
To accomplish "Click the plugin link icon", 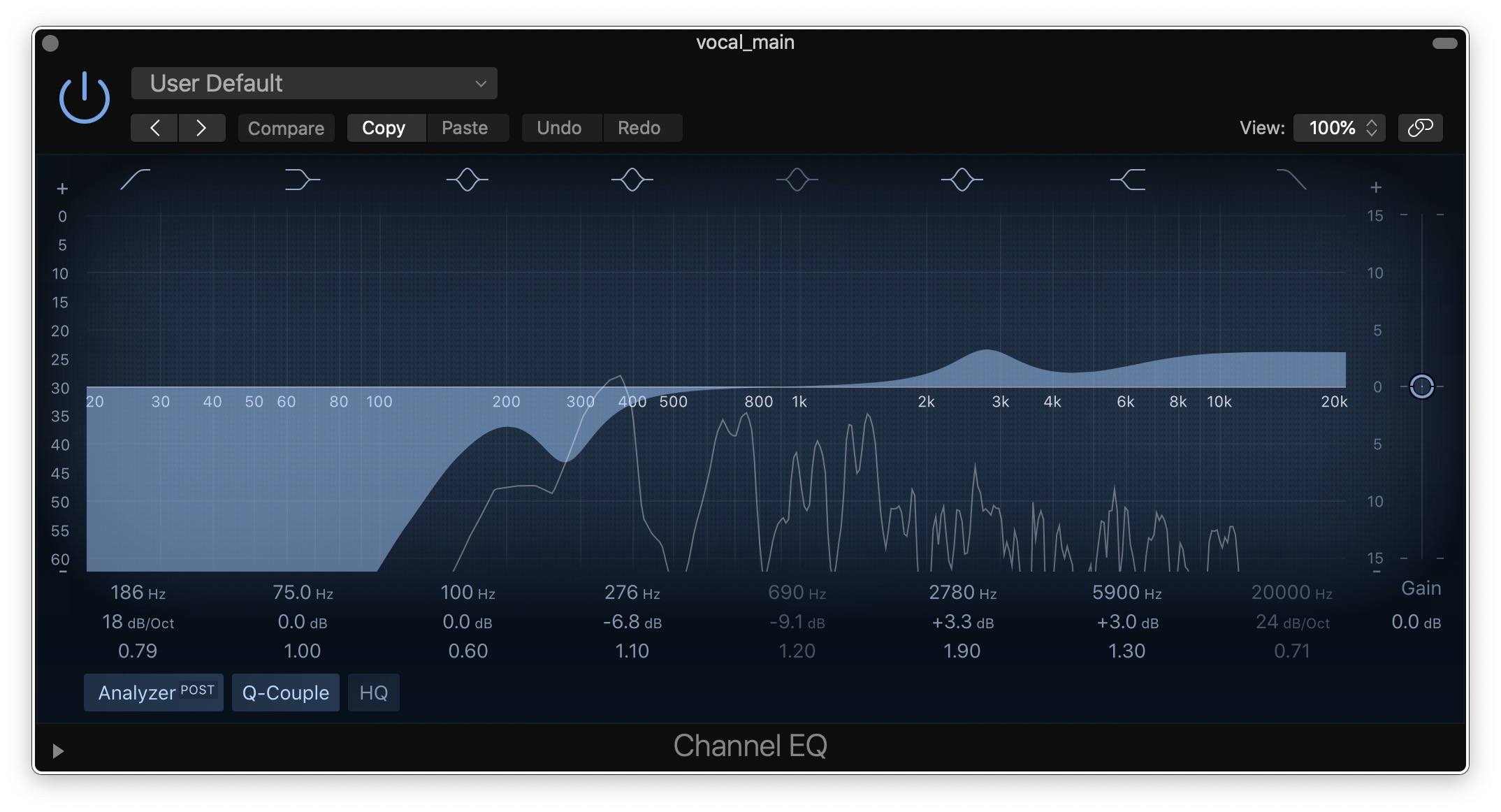I will (x=1420, y=128).
